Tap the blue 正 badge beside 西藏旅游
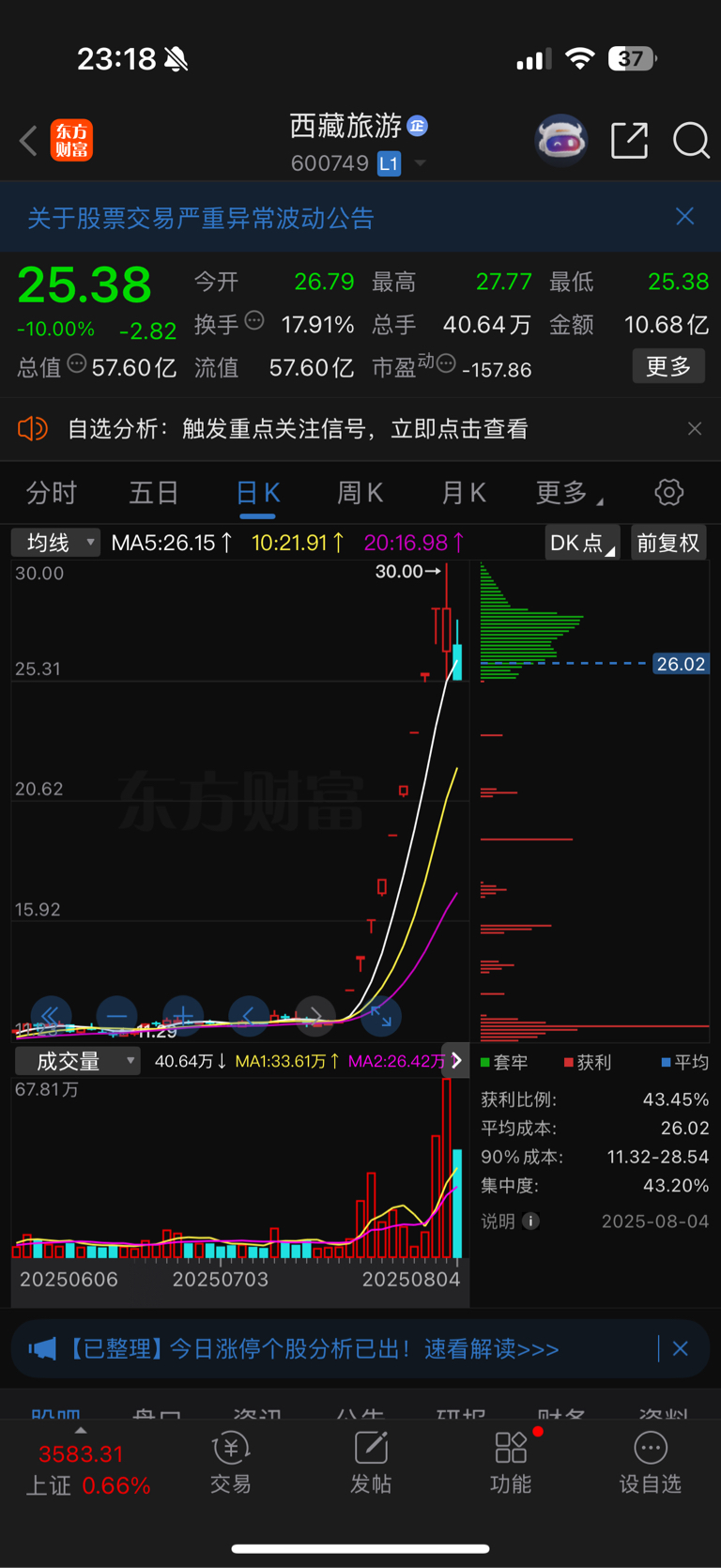This screenshot has height=1568, width=721. pyautogui.click(x=418, y=126)
